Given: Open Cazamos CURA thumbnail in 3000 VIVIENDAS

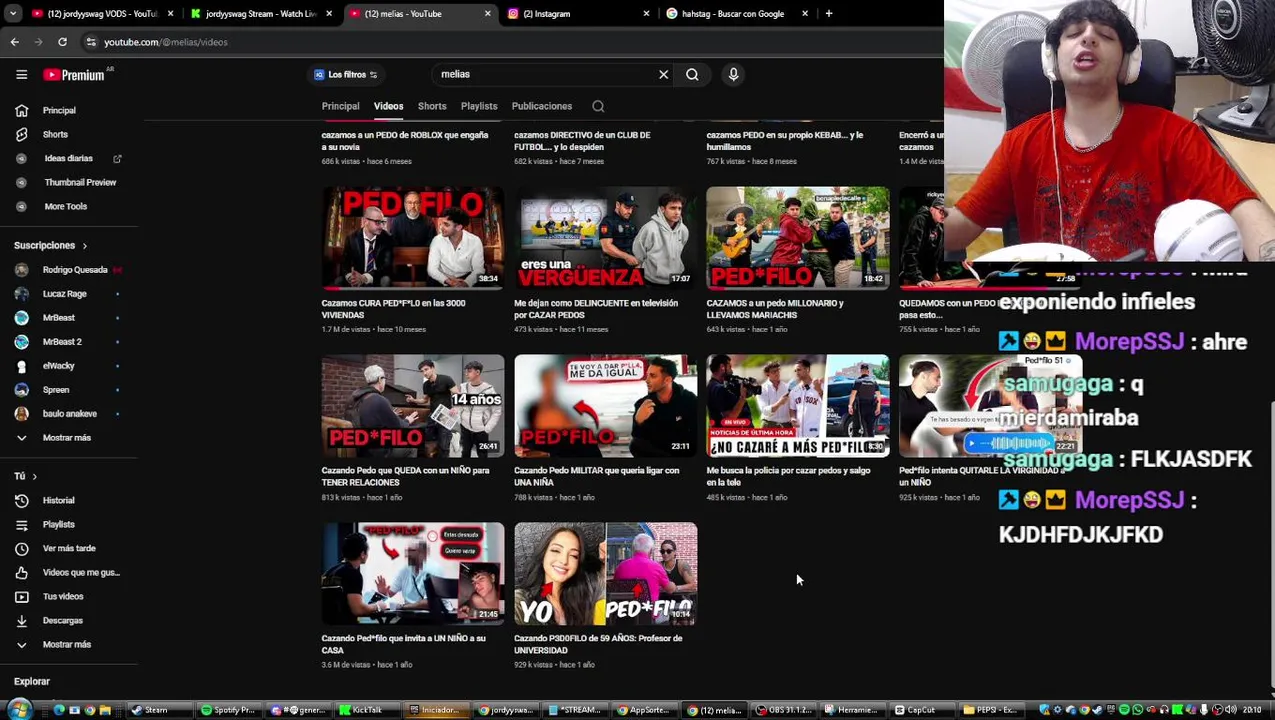Looking at the screenshot, I should 413,238.
